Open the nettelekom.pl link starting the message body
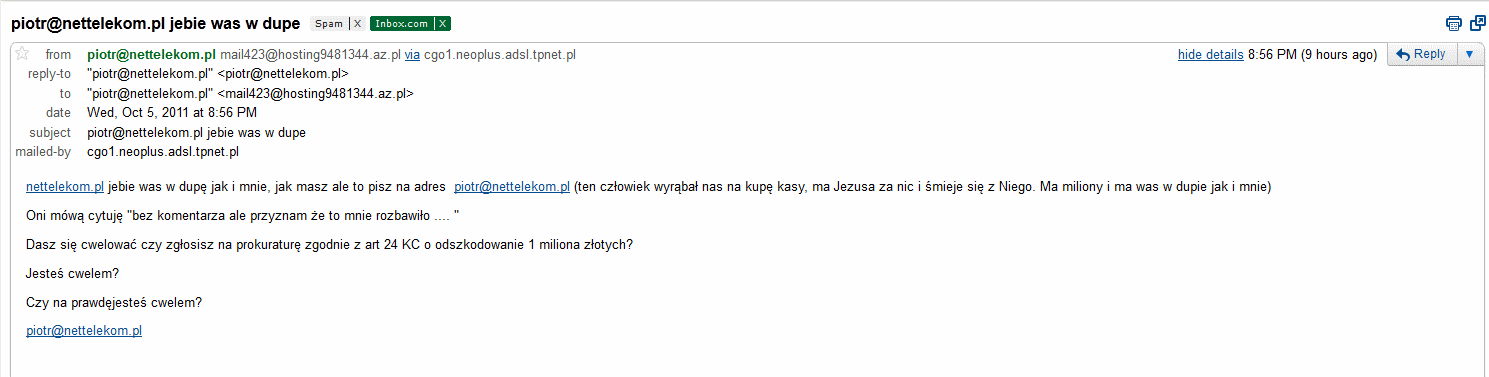Viewport: 1489px width, 377px height. 65,187
